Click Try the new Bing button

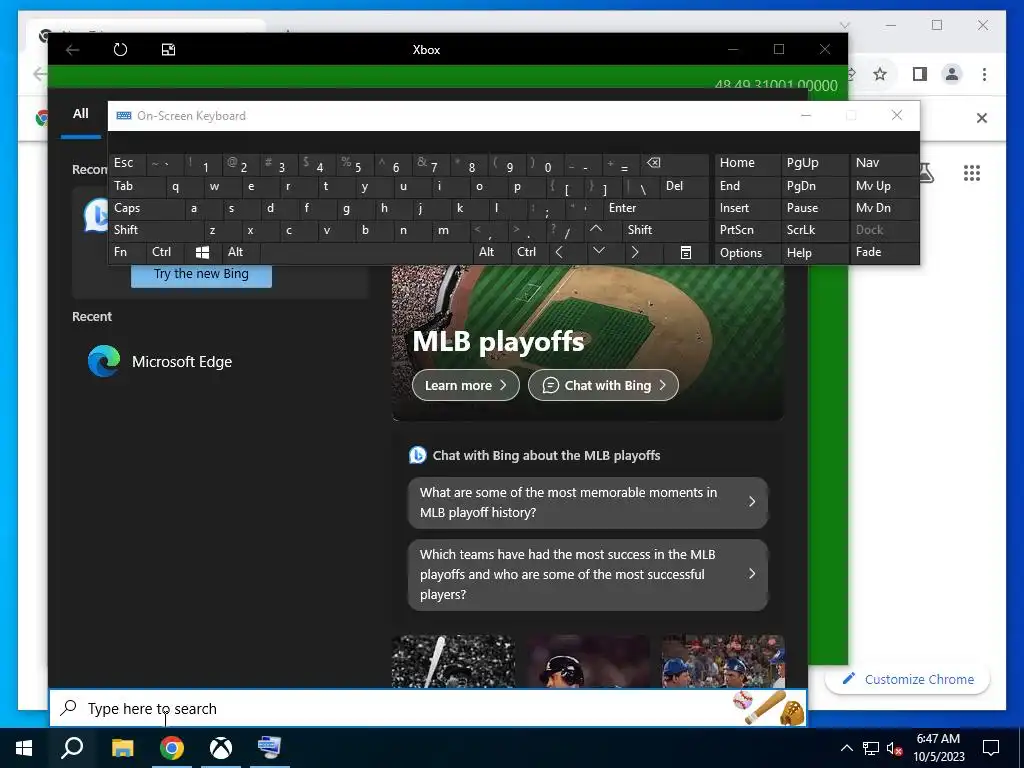[201, 274]
